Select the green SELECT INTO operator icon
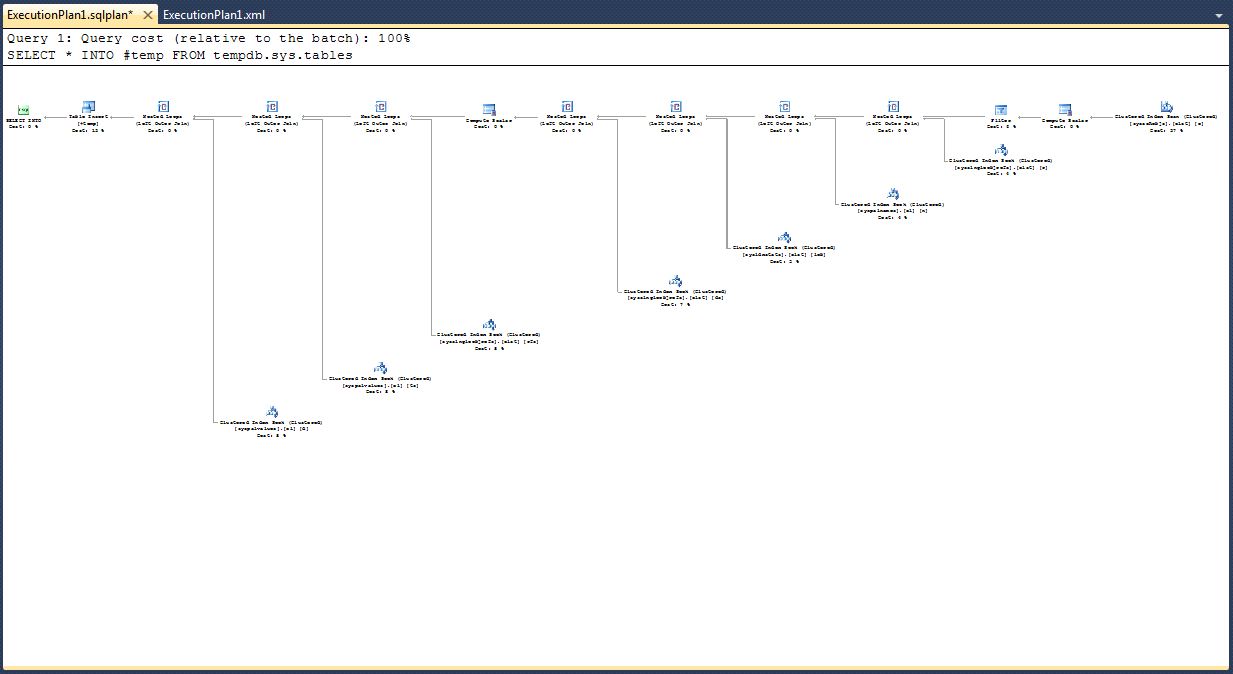 pyautogui.click(x=23, y=109)
